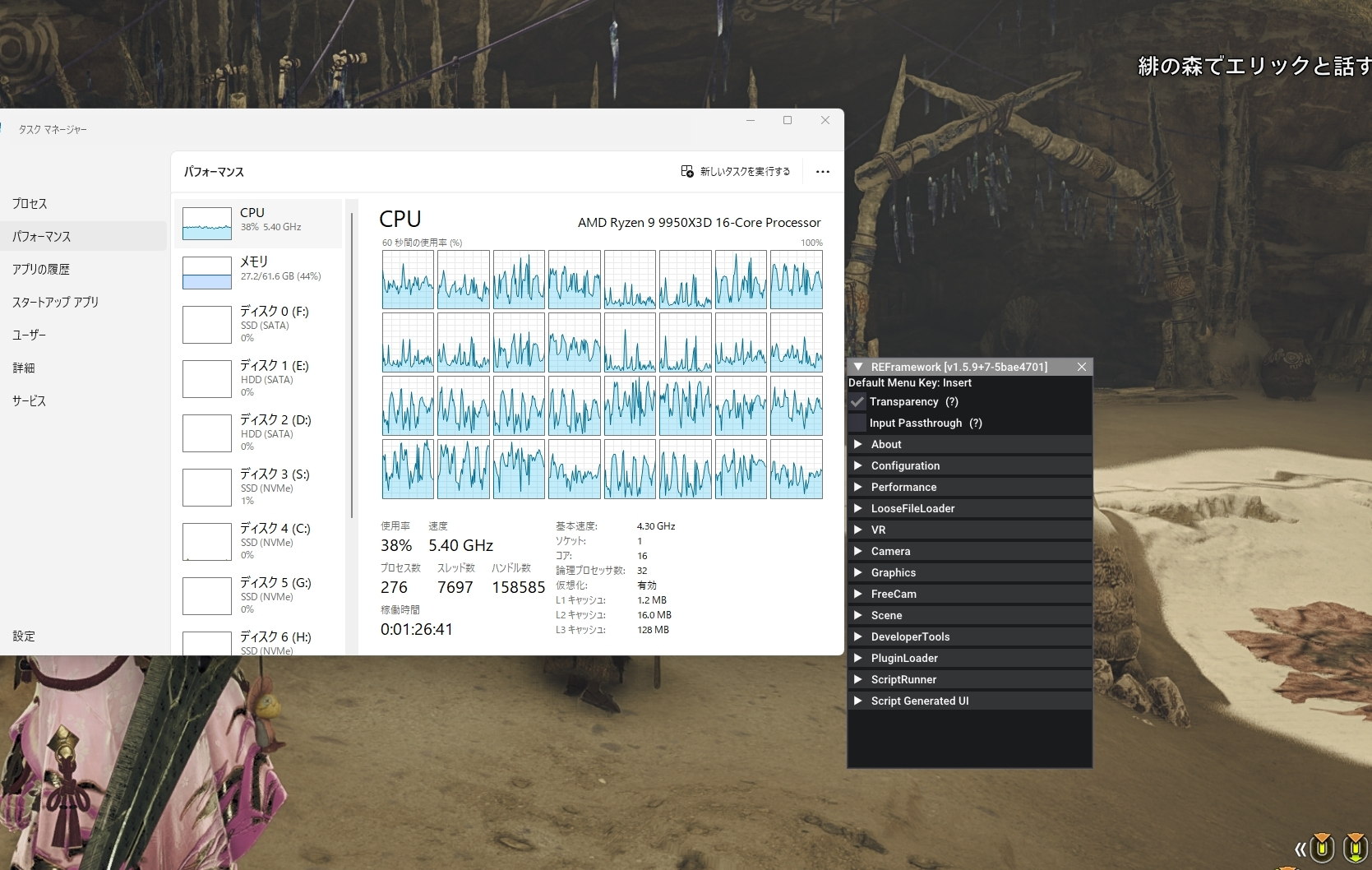Click the 158585 handle count value

pos(519,587)
